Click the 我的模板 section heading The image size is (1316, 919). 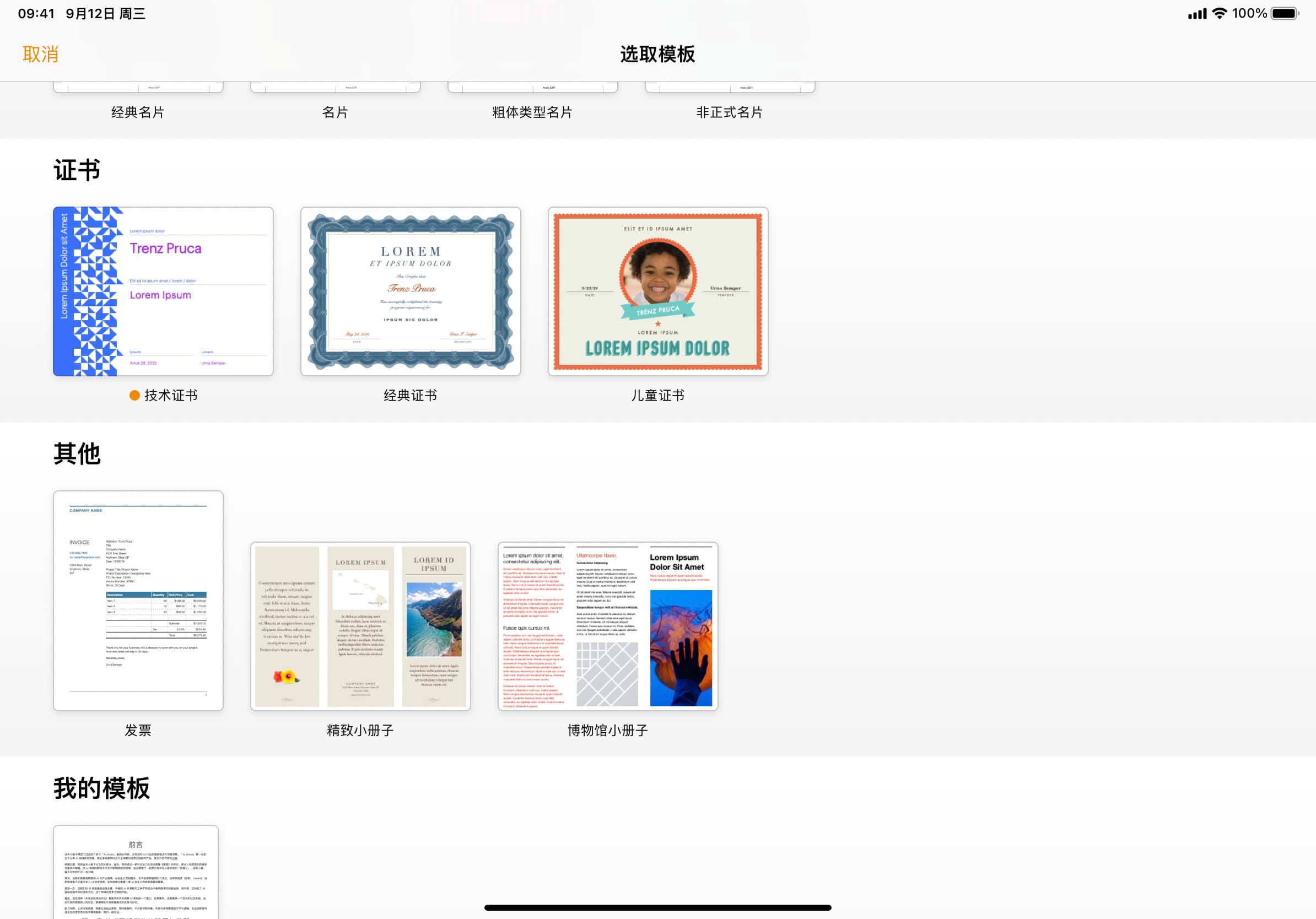[x=101, y=788]
